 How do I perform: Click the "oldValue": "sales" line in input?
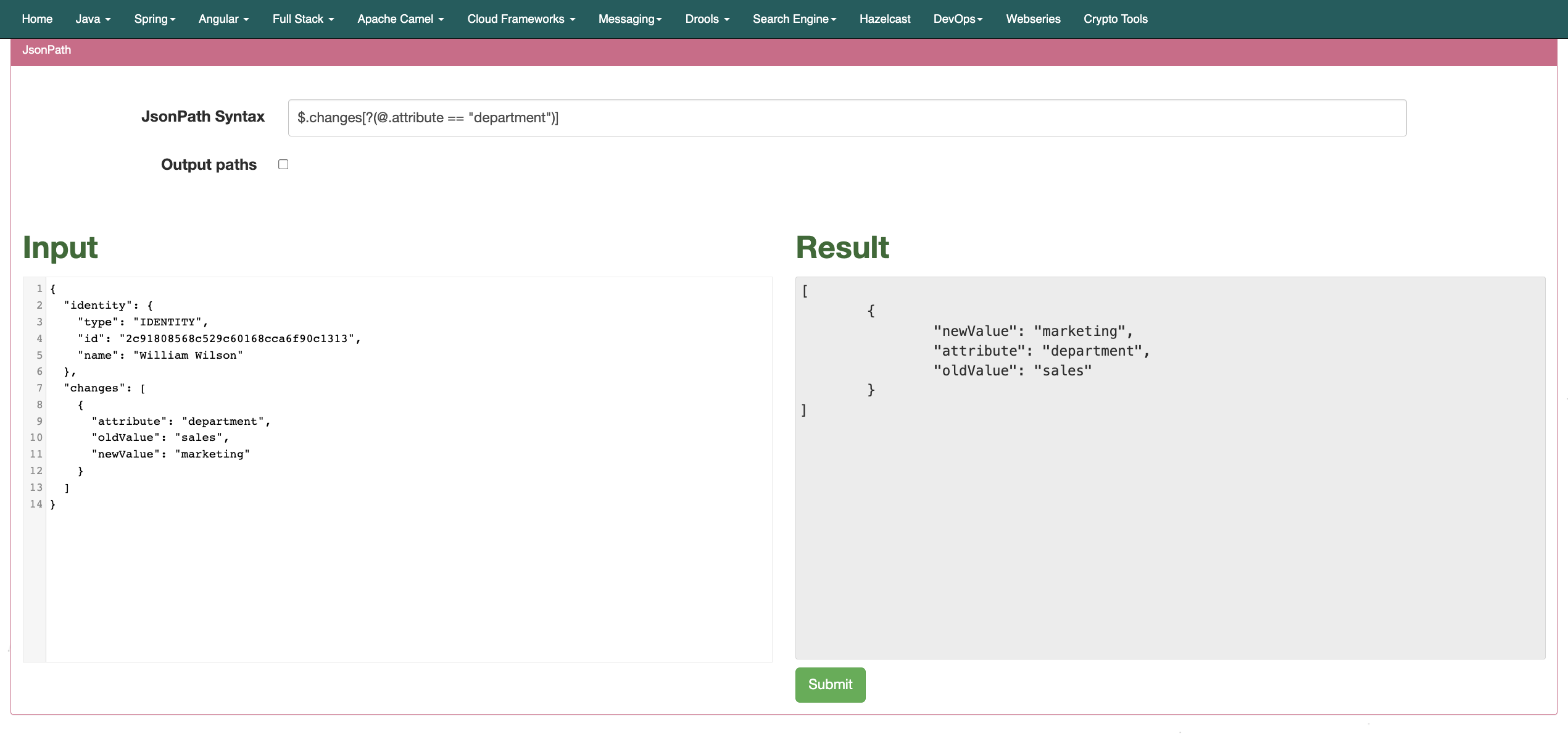point(160,438)
